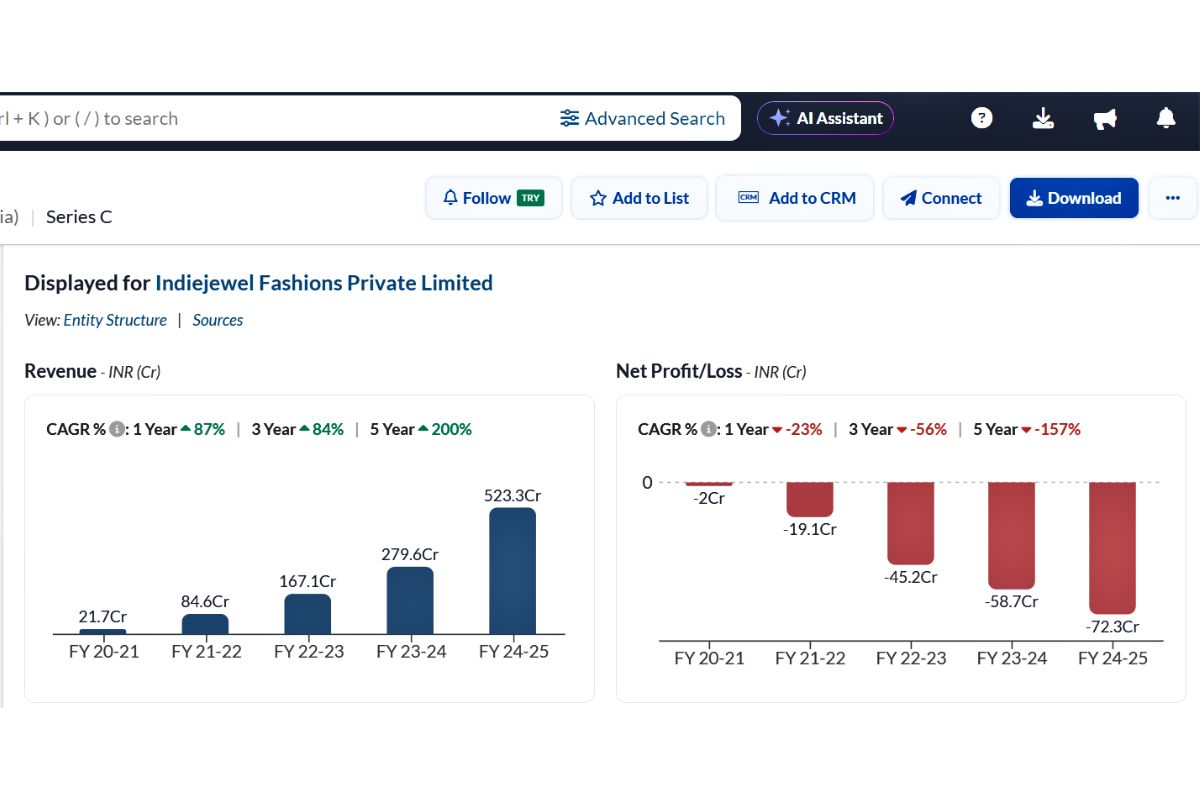Click the Series C label

tap(79, 217)
